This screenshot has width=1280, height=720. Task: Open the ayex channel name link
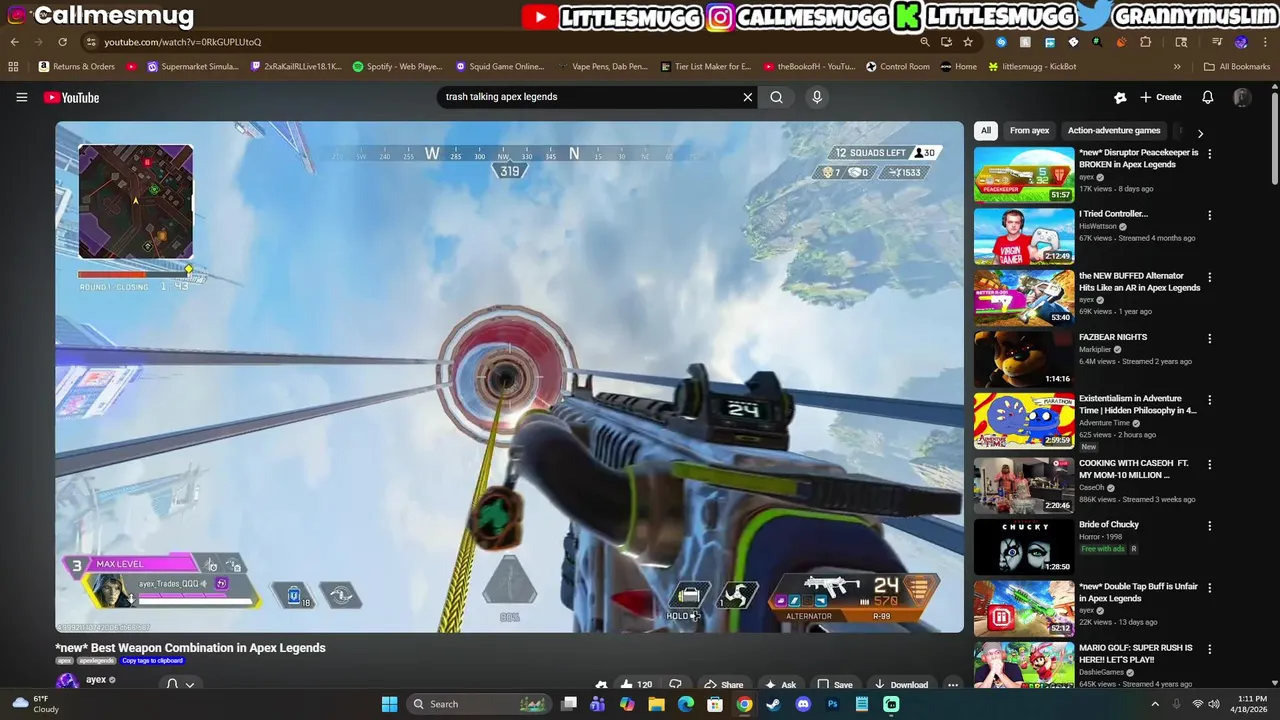coord(96,680)
